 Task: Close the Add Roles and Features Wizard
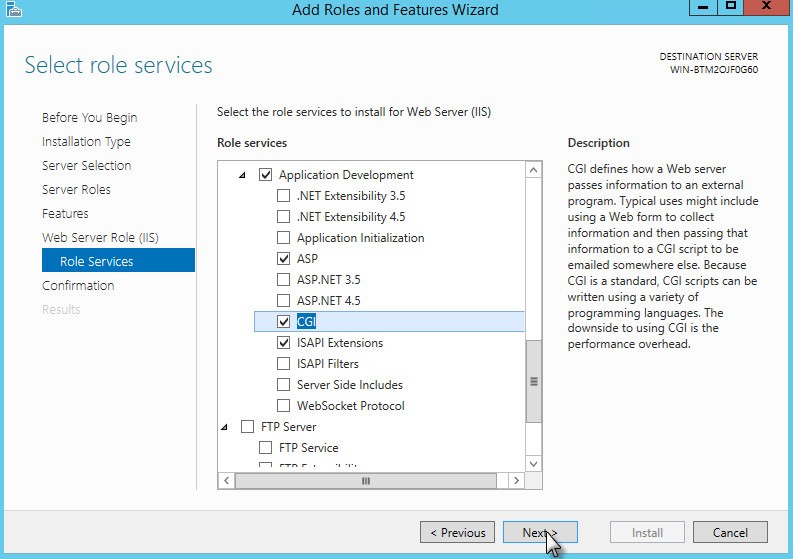tap(766, 8)
